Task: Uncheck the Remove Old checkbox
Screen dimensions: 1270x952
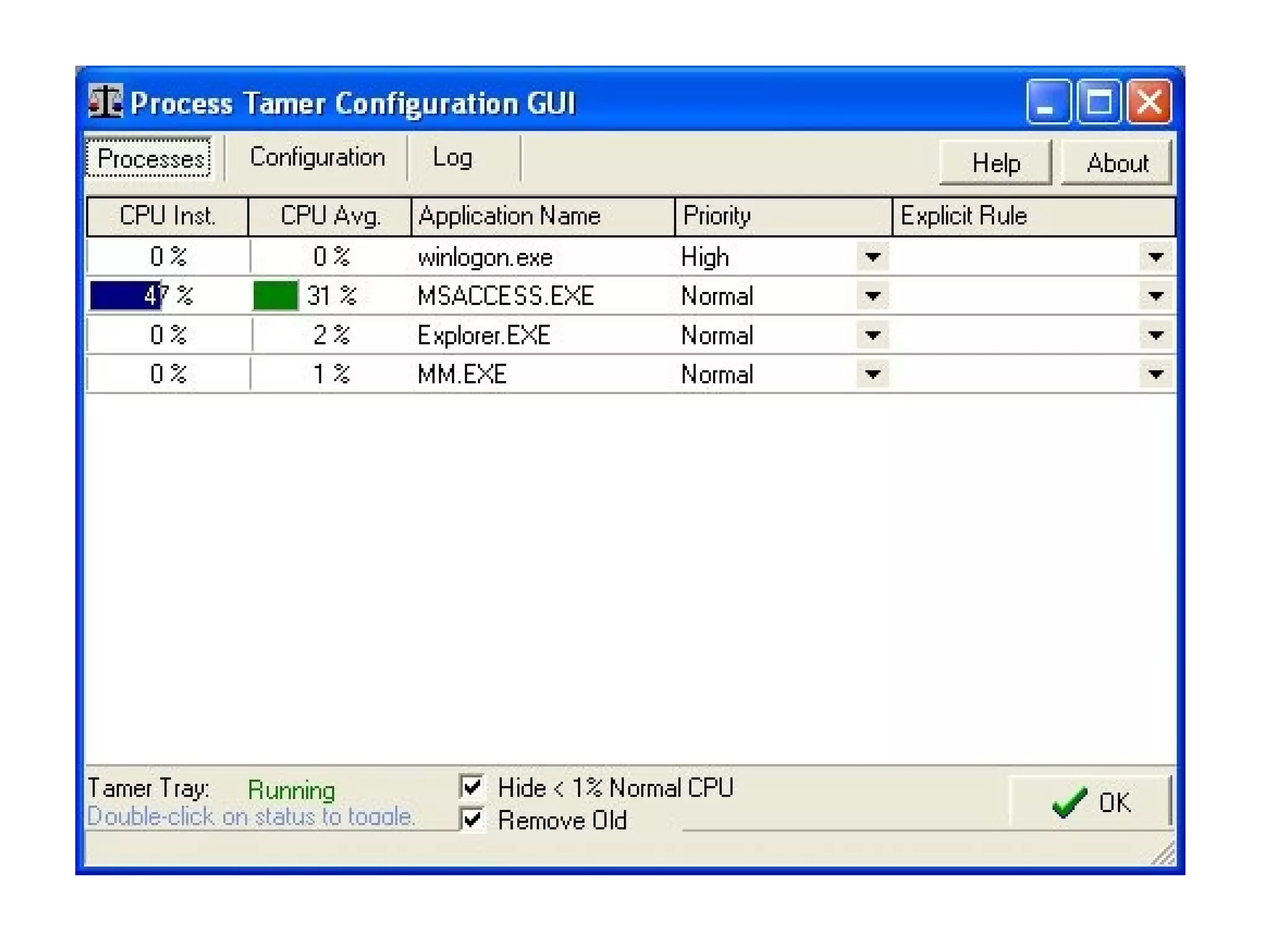Action: [473, 819]
